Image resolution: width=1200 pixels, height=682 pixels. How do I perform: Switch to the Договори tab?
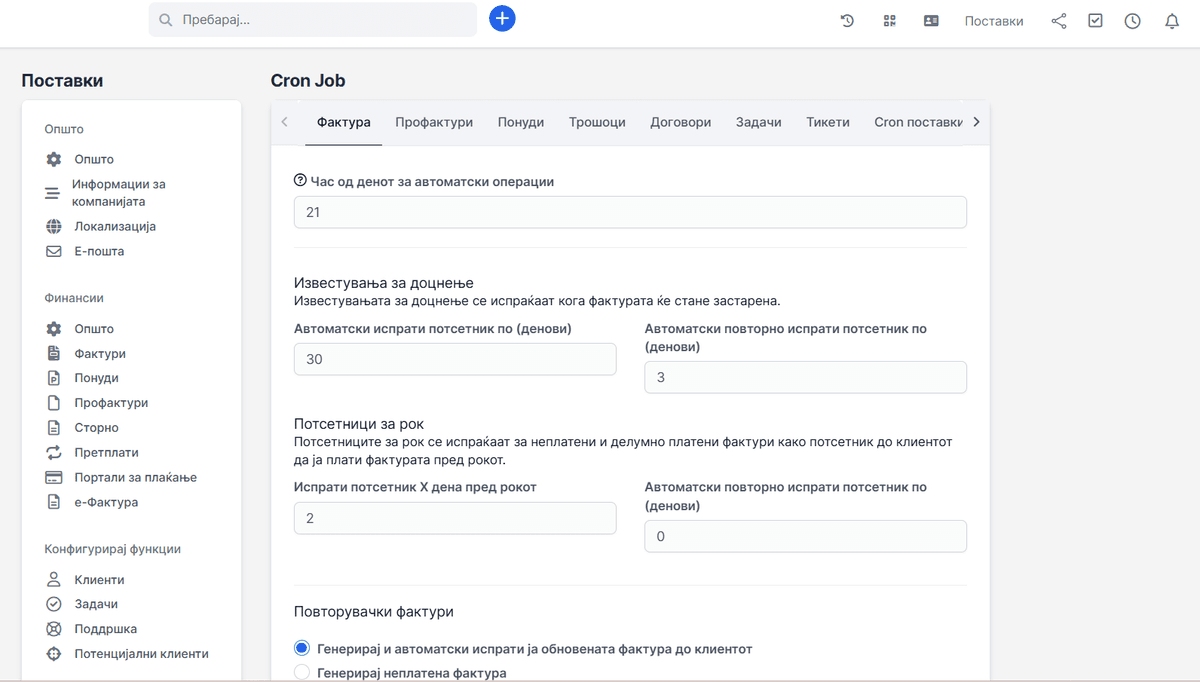coord(681,122)
